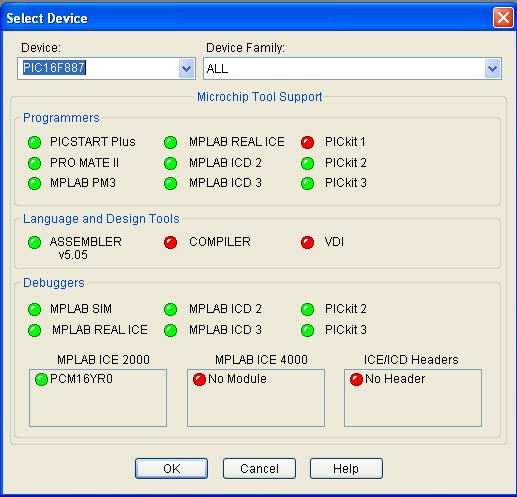Click the red status light beside COMPILER
Viewport: 517px width, 497px height.
[x=170, y=242]
